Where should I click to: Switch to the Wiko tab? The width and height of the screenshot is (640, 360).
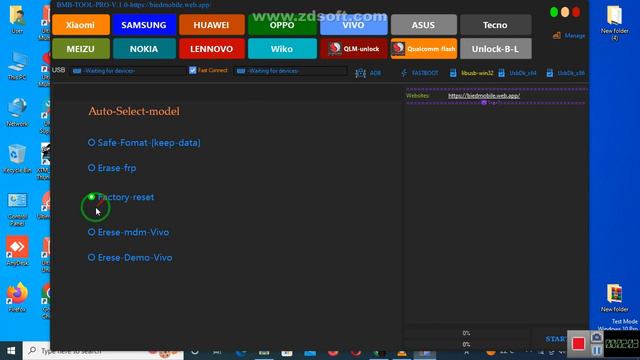click(x=282, y=49)
